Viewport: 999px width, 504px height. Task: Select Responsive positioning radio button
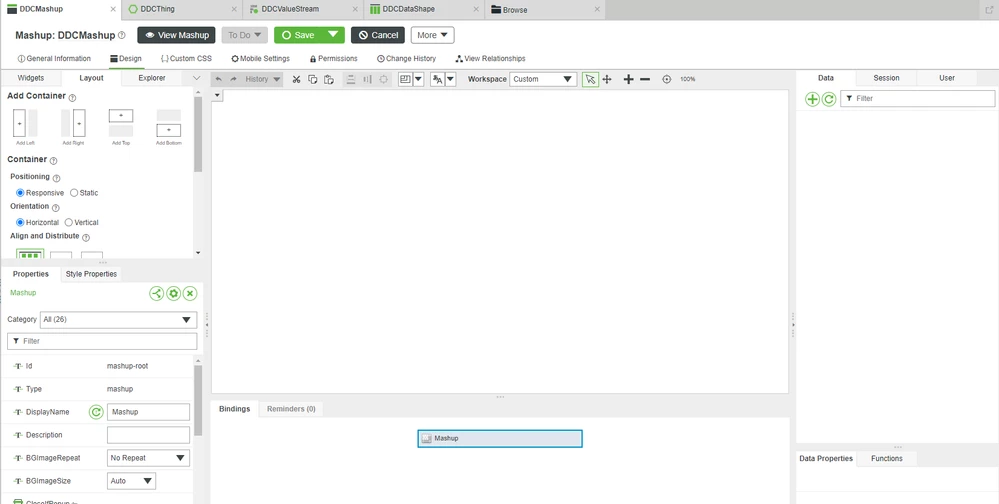pos(20,192)
